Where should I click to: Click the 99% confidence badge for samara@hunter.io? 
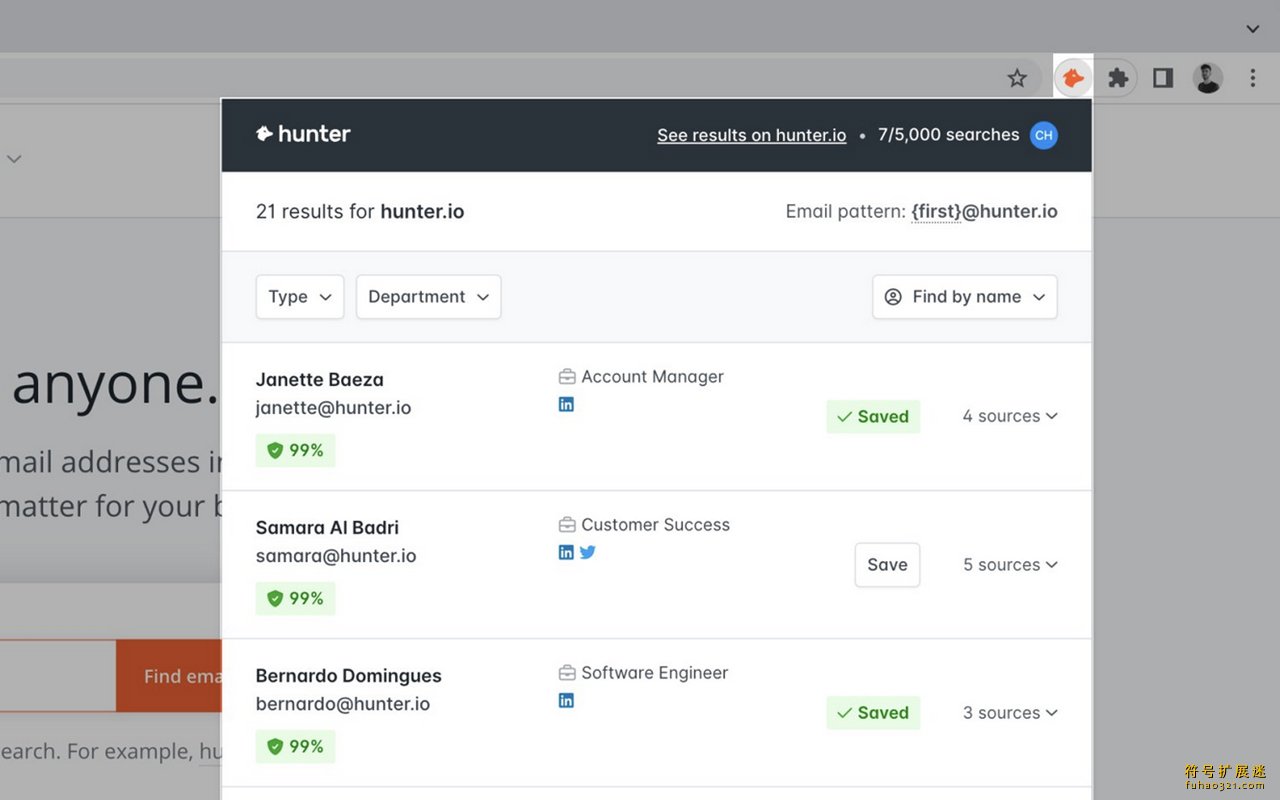pos(295,598)
